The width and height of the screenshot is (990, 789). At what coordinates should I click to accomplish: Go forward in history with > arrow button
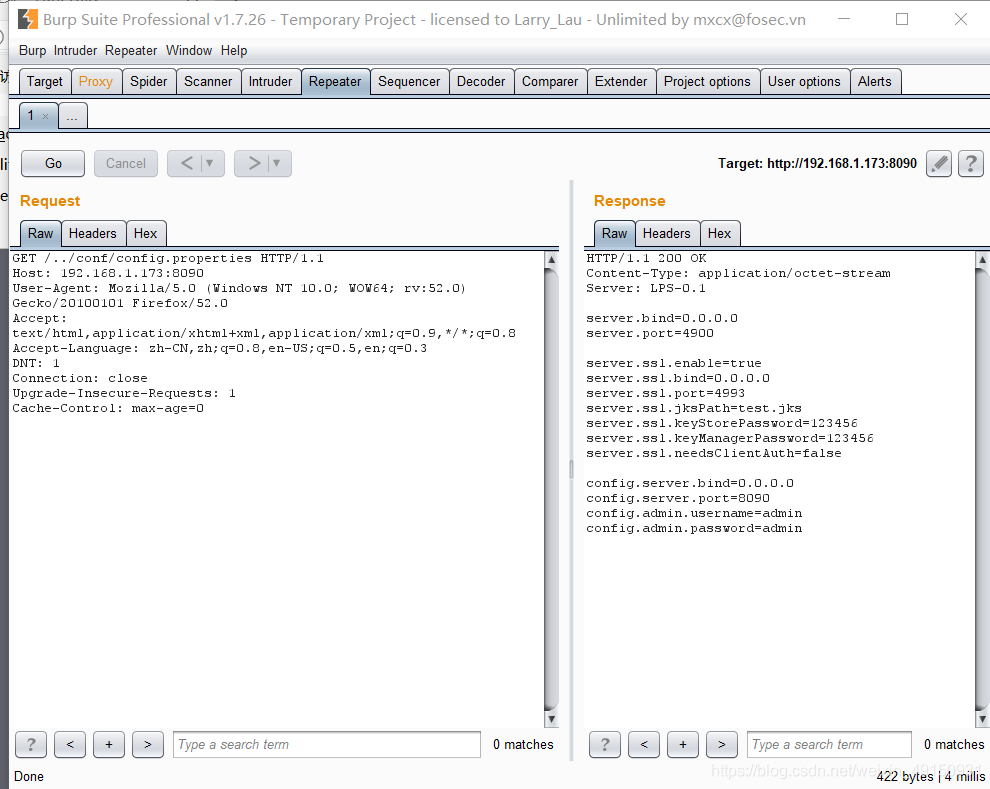254,163
